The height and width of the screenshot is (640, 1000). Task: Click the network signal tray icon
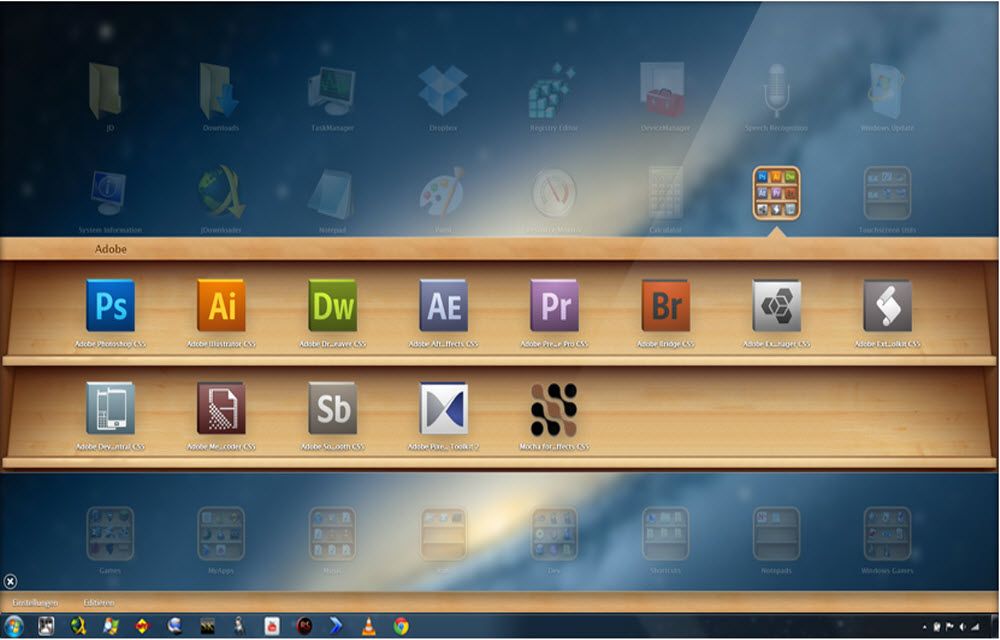(x=975, y=627)
